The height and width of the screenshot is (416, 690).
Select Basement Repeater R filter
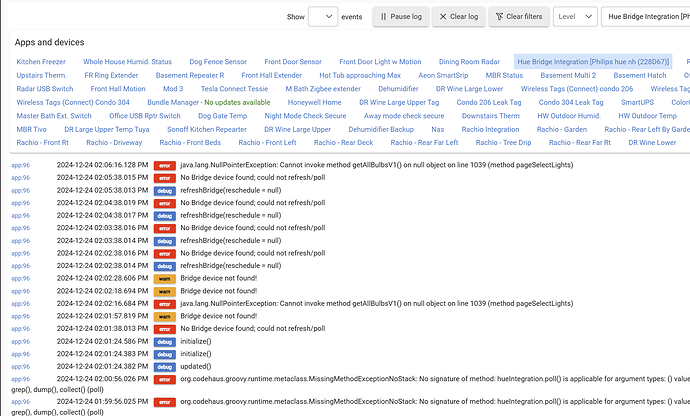pyautogui.click(x=190, y=76)
